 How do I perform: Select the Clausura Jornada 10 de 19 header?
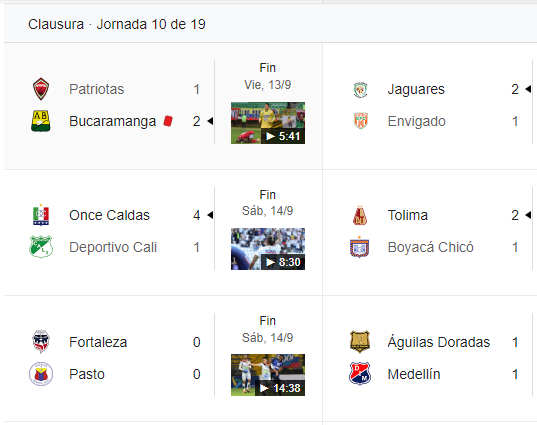click(116, 24)
